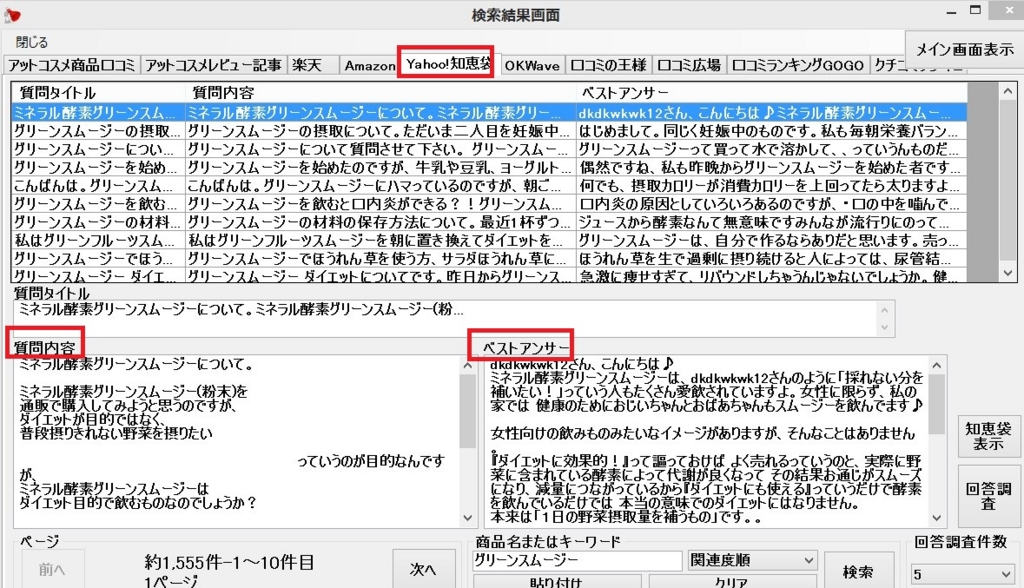Select row グリーンスムージーの摂取...
Screen dimensions: 1024x588
click(489, 131)
